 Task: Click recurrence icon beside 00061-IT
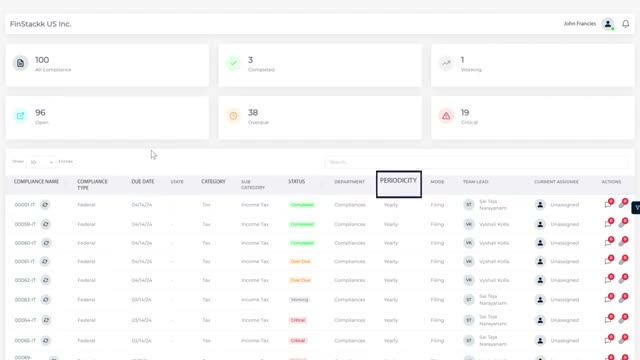click(x=44, y=261)
